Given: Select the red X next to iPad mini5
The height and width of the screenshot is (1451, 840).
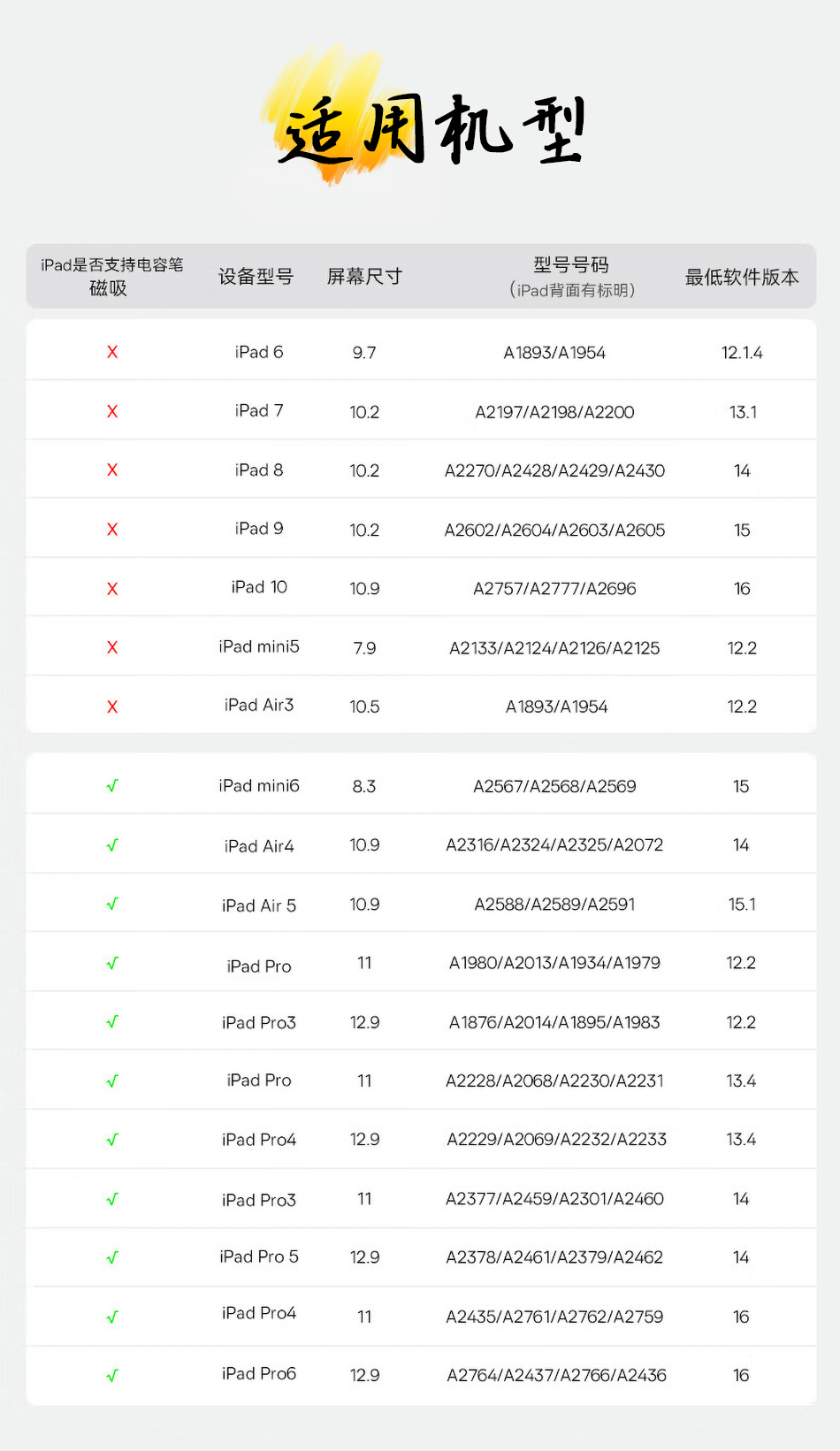Looking at the screenshot, I should (x=112, y=647).
